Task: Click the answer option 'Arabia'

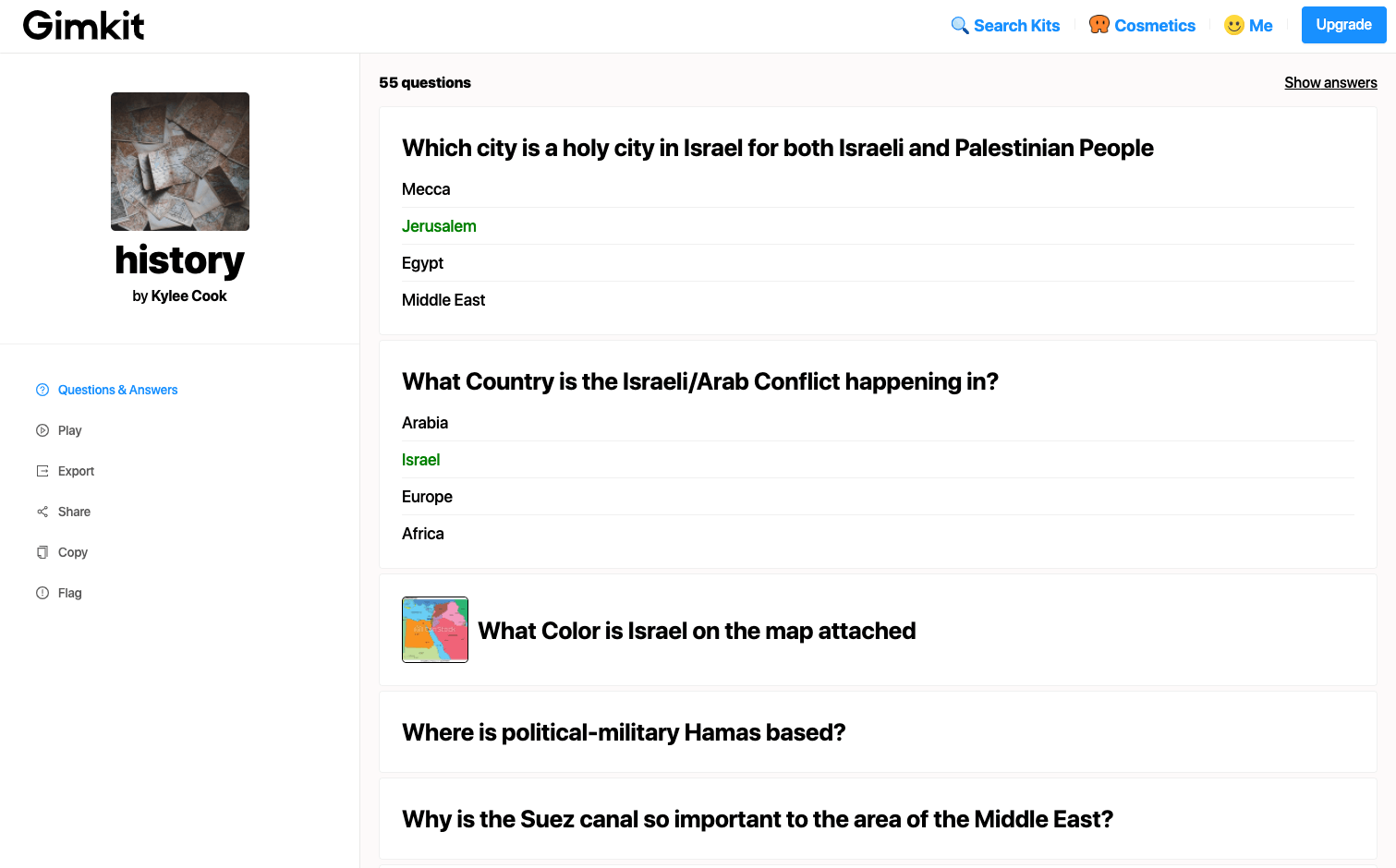Action: coord(425,423)
